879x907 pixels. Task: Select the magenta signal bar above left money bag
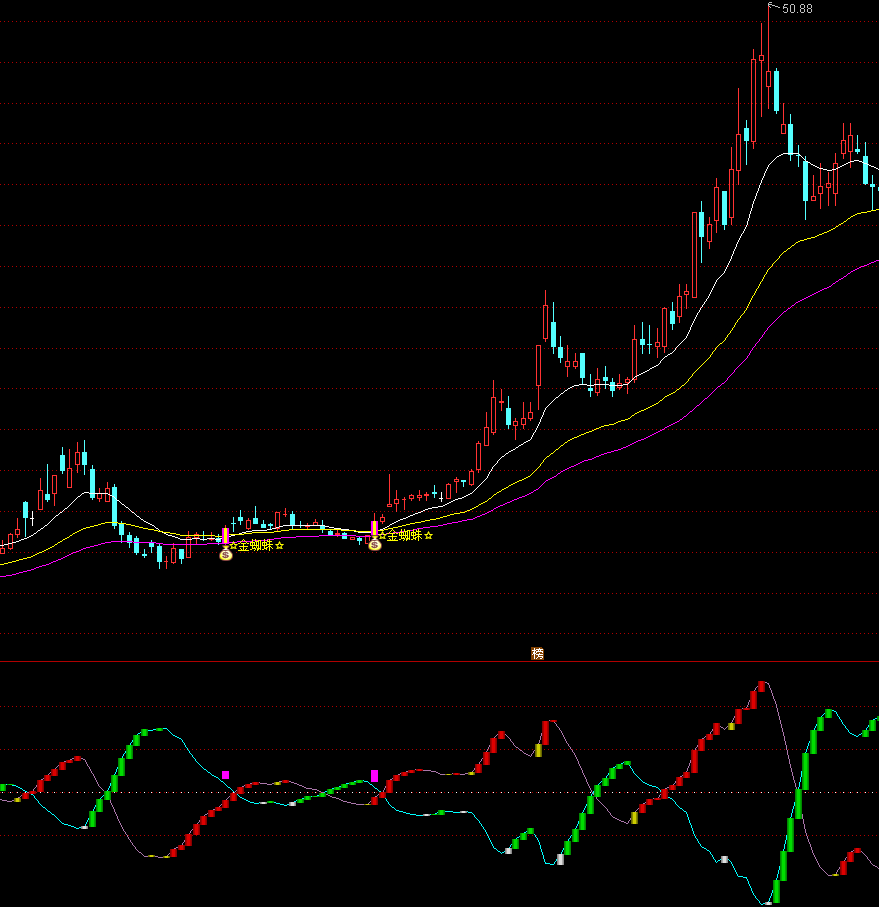click(226, 537)
